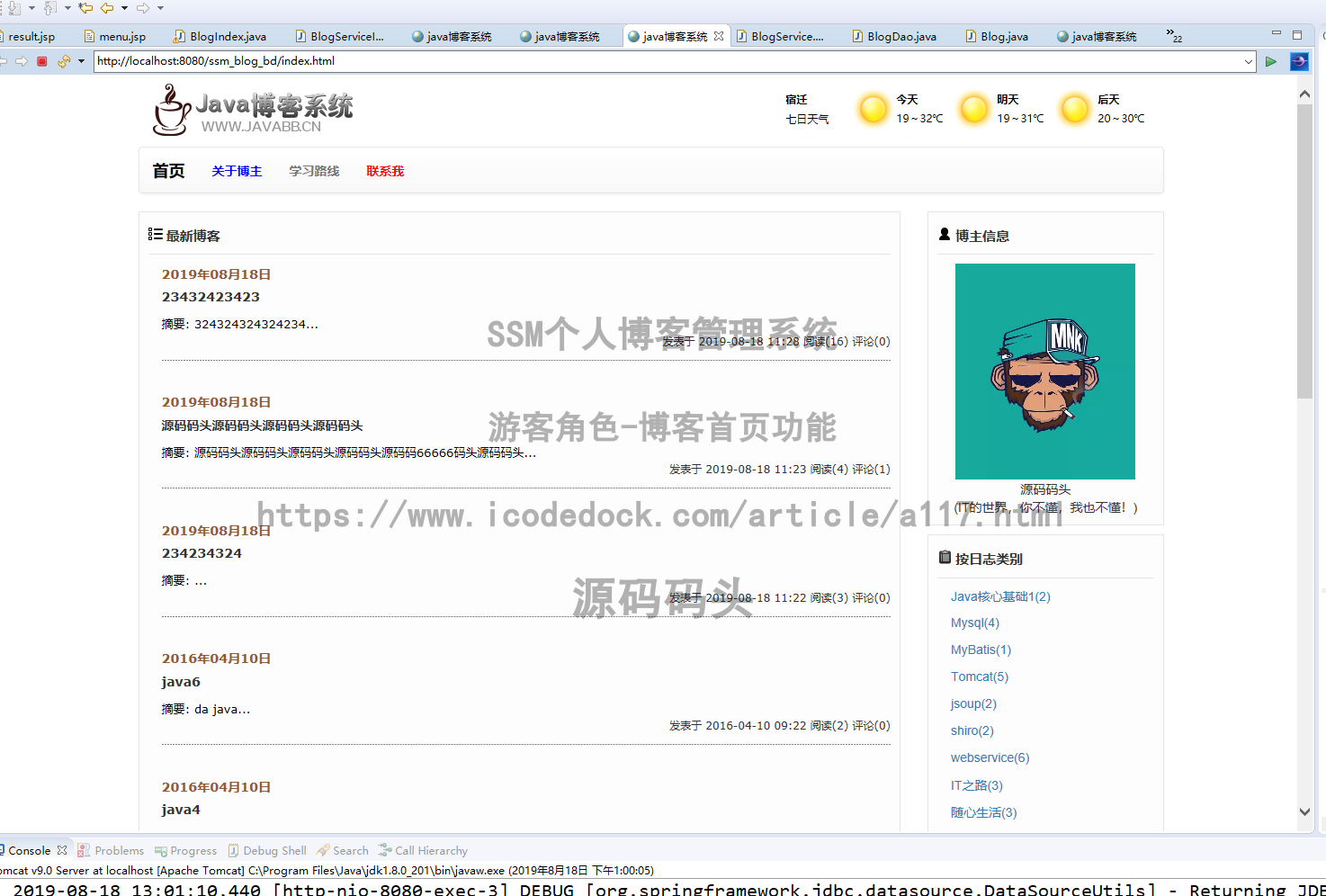Click the 博主信息 person icon

(x=943, y=235)
